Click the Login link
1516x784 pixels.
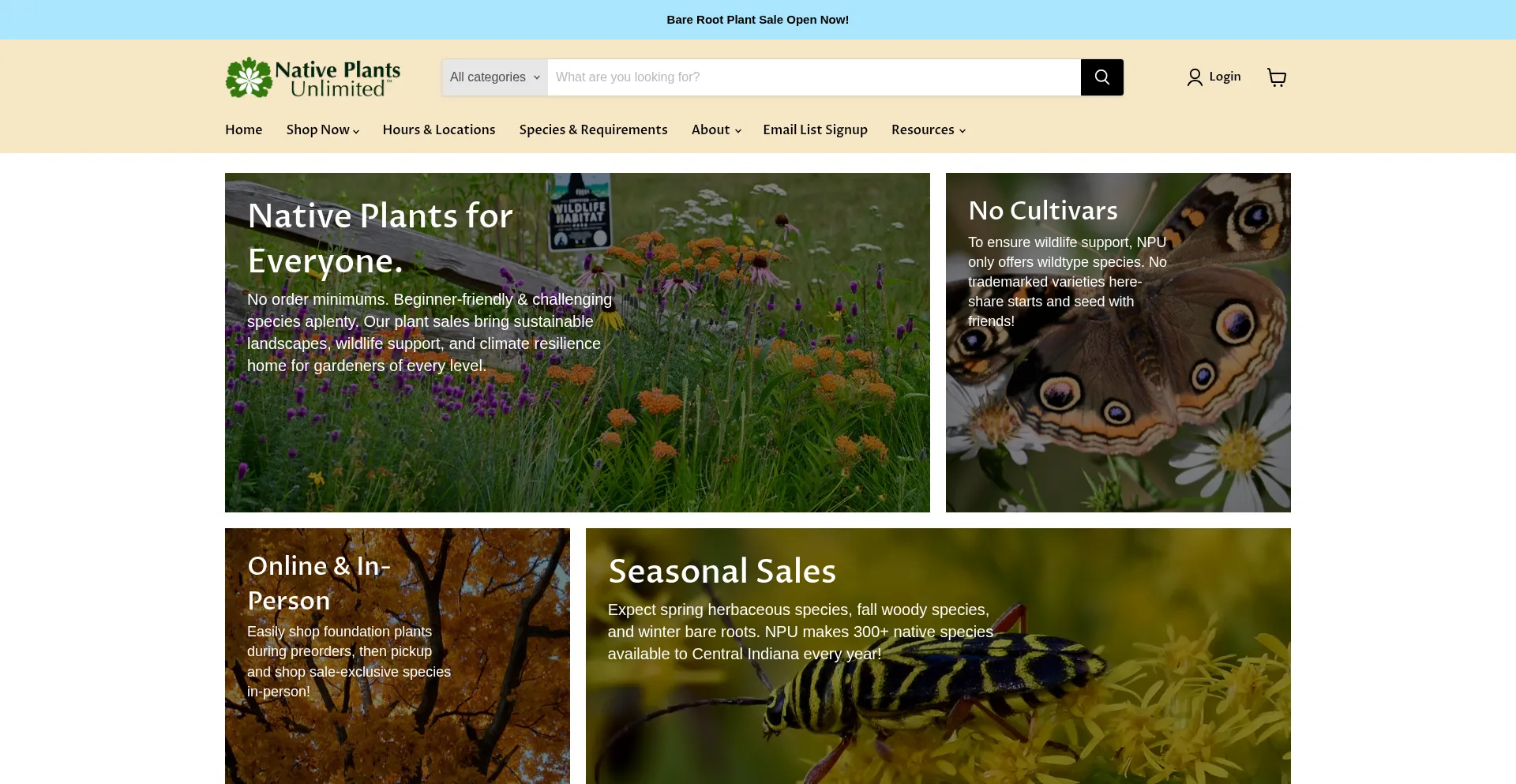pyautogui.click(x=1225, y=77)
